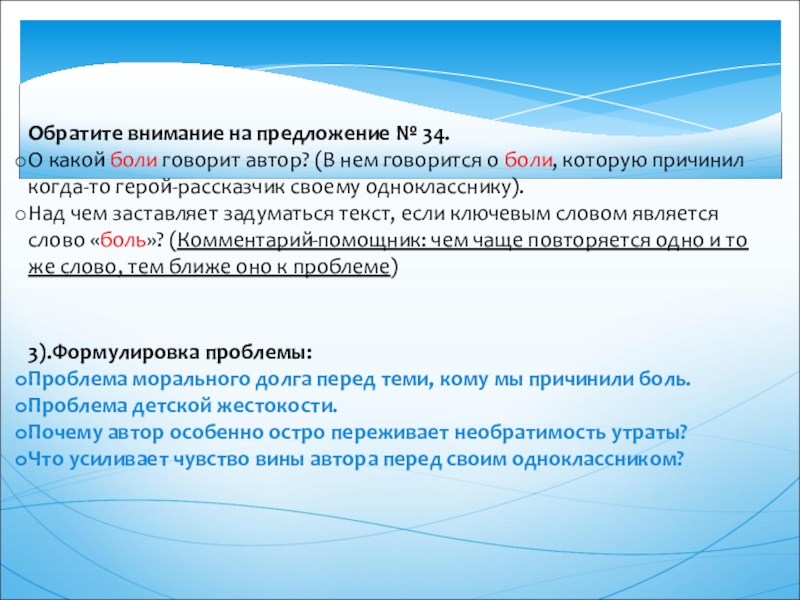Viewport: 800px width, 600px height.
Task: Click red 'боли' before 'которую причинил'
Action: 528,161
